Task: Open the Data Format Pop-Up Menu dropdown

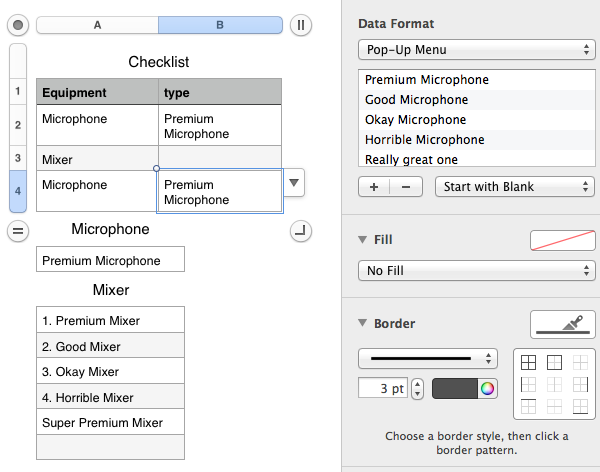Action: (476, 49)
